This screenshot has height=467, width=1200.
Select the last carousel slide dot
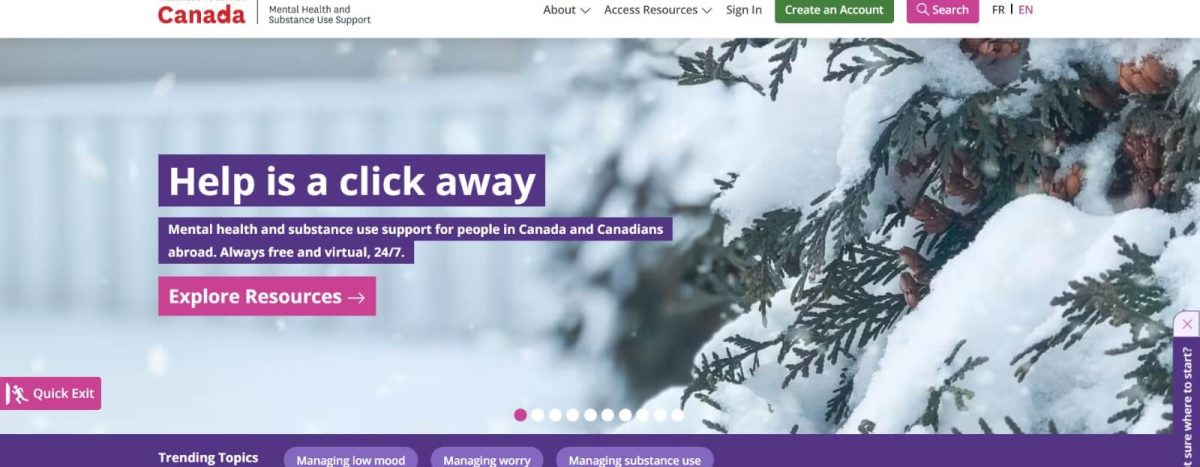[677, 415]
